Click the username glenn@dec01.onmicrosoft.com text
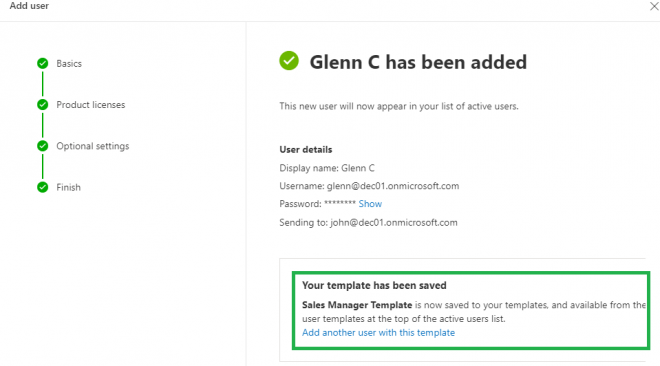 click(x=393, y=186)
